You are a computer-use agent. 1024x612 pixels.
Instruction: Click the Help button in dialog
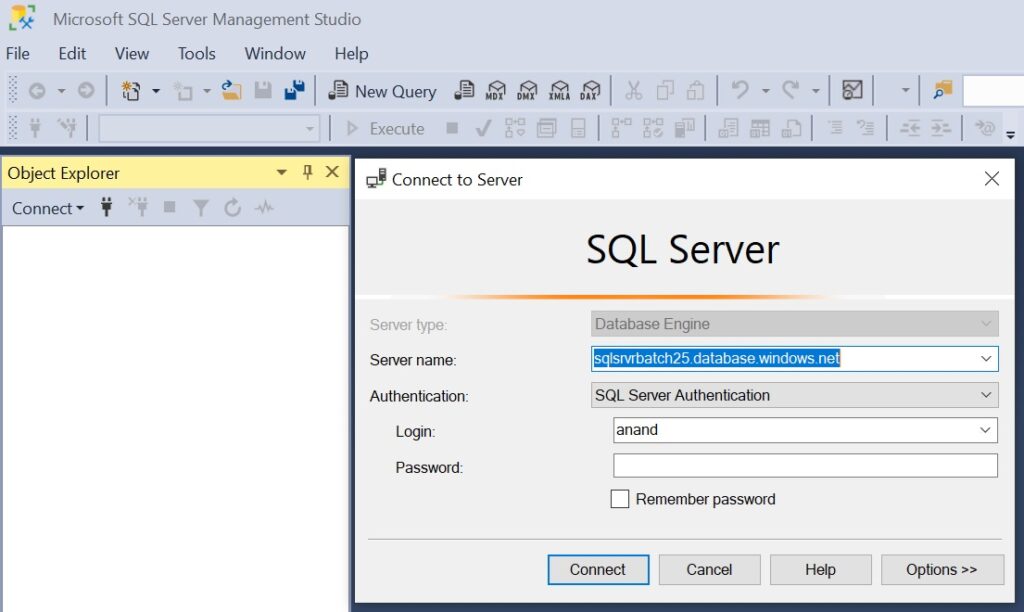point(820,570)
